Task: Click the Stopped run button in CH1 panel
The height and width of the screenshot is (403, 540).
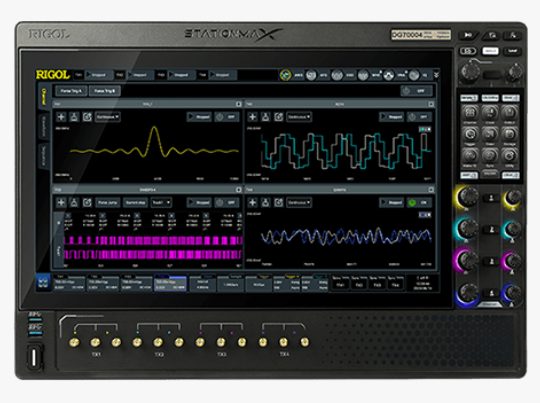Action: click(x=199, y=117)
